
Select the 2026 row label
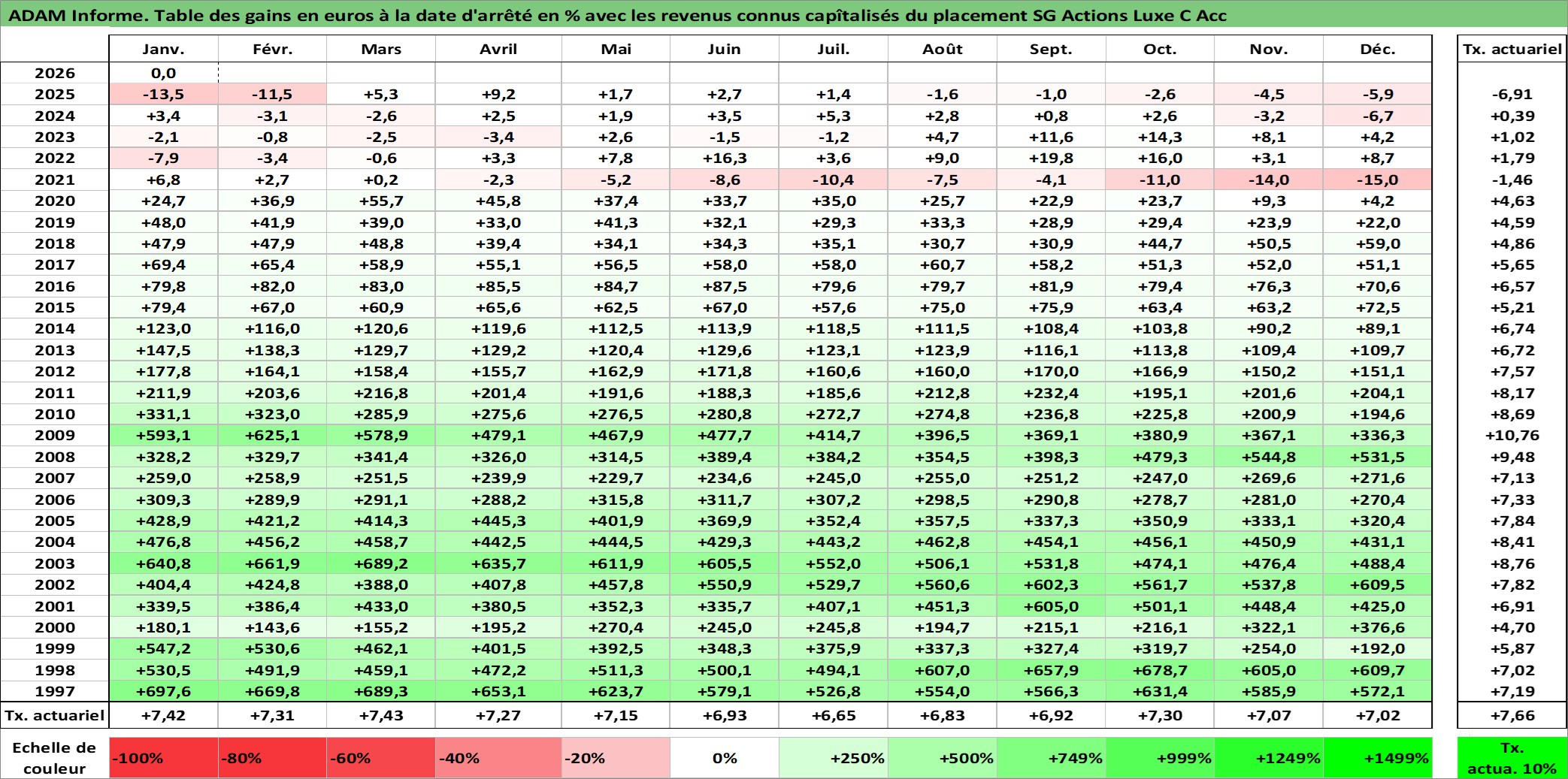[55, 73]
